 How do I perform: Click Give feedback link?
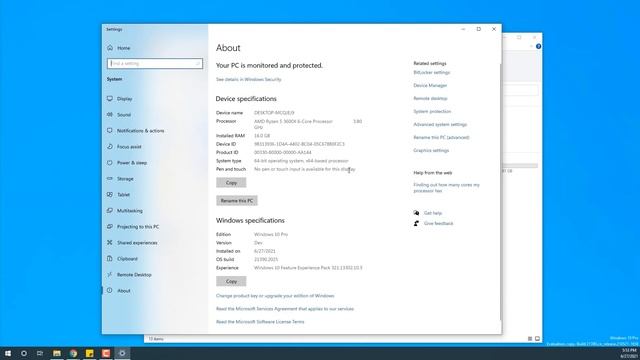tap(438, 224)
